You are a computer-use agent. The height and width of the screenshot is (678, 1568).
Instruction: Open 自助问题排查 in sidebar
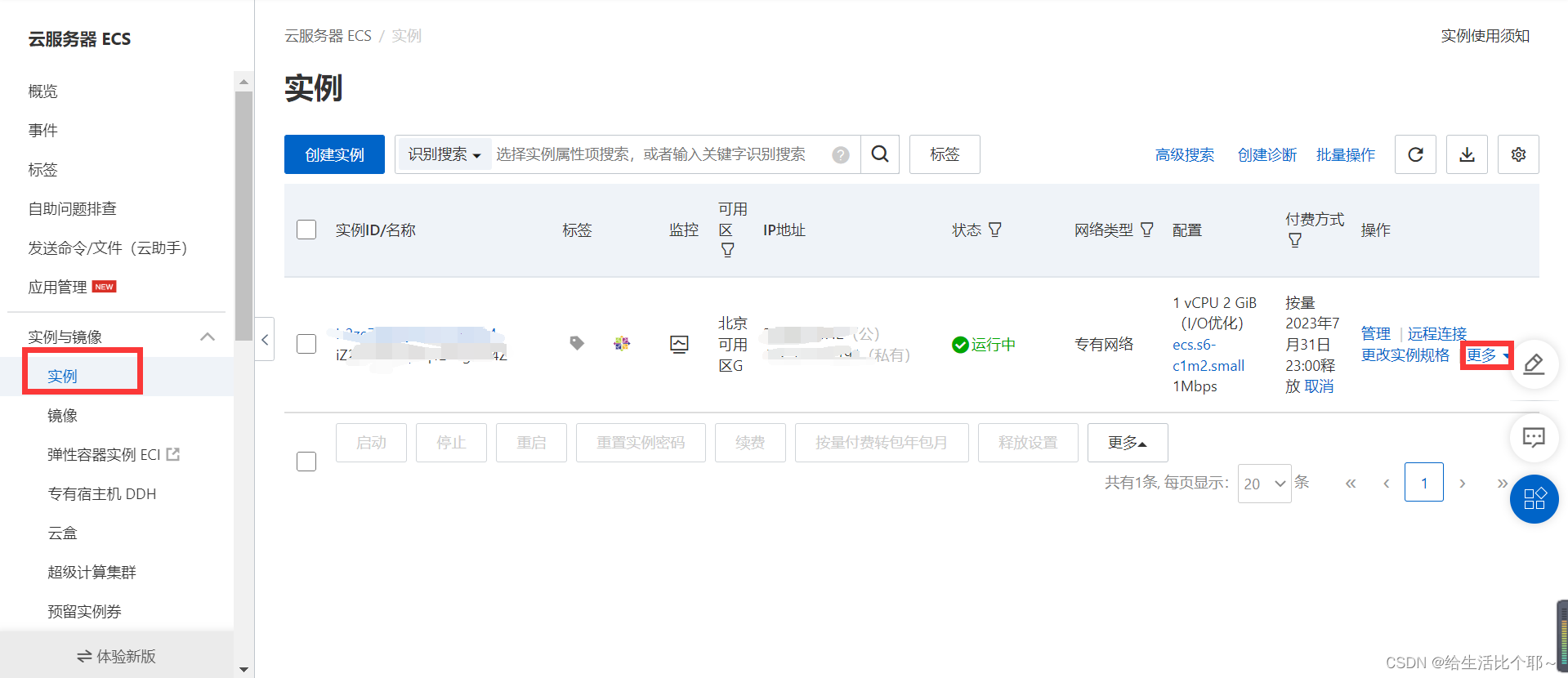73,208
